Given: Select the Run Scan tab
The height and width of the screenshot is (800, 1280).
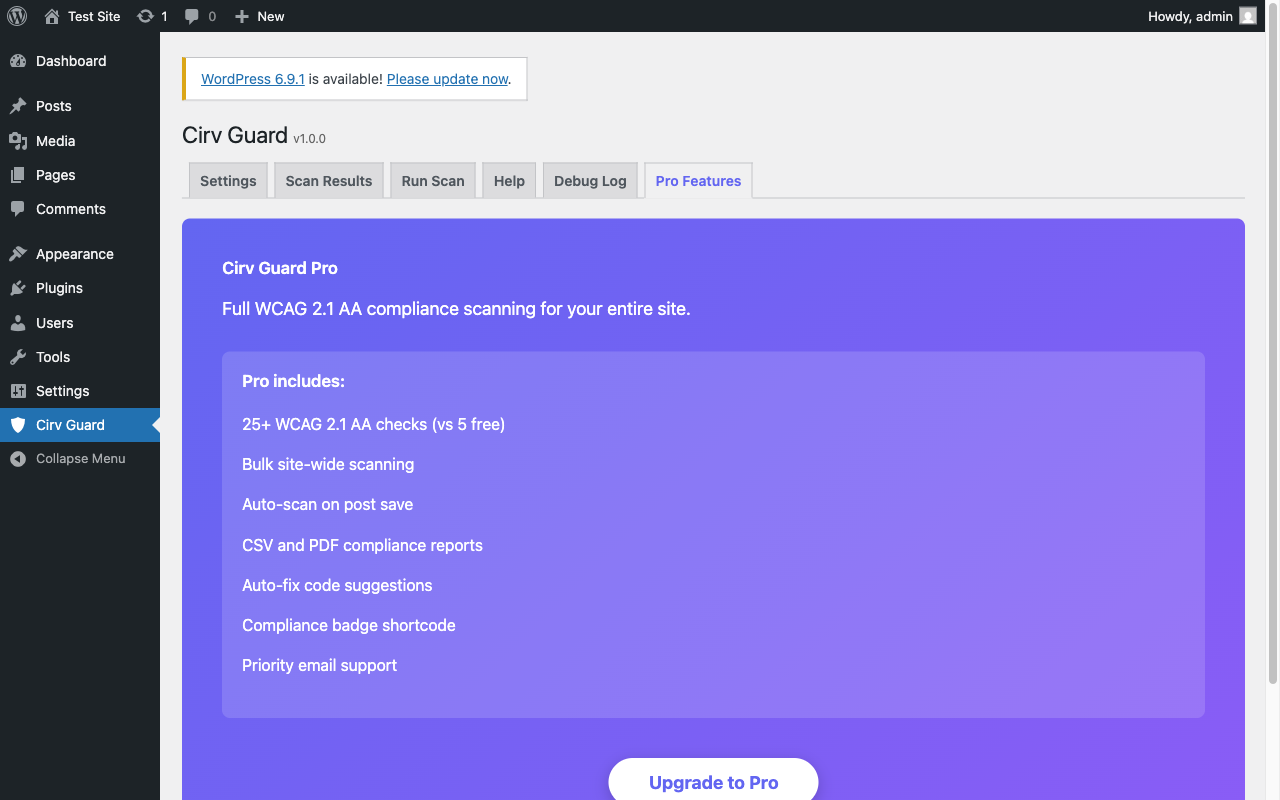Looking at the screenshot, I should [x=432, y=180].
